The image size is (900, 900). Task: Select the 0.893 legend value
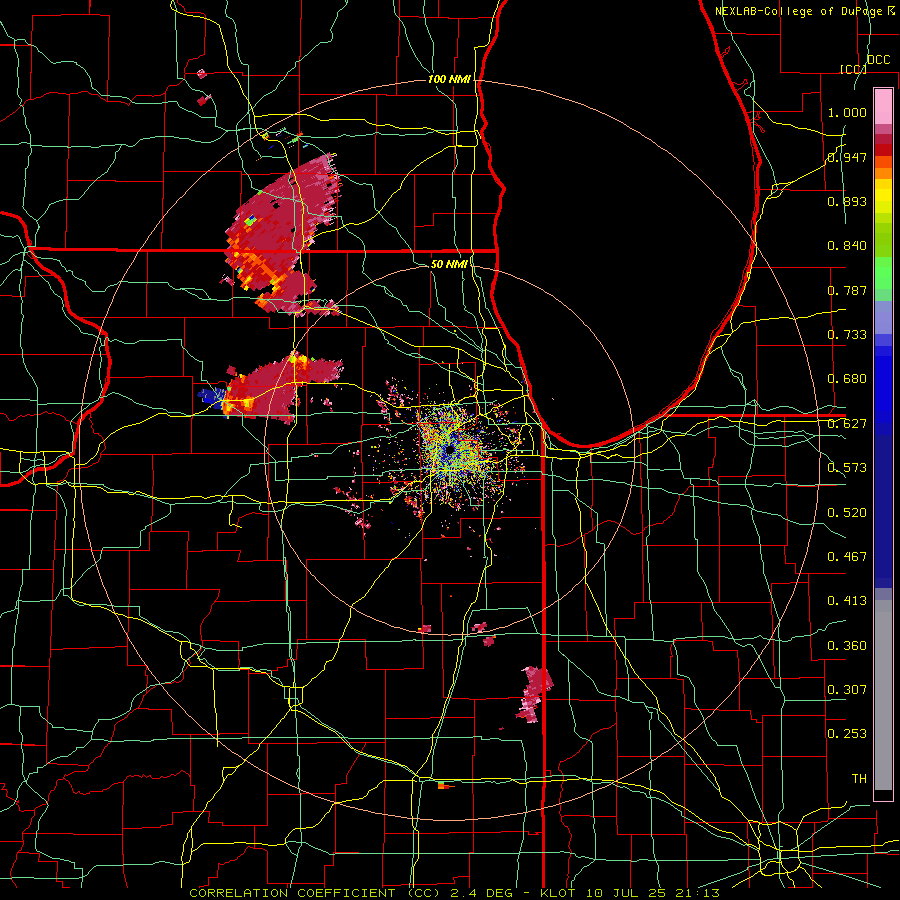[847, 201]
